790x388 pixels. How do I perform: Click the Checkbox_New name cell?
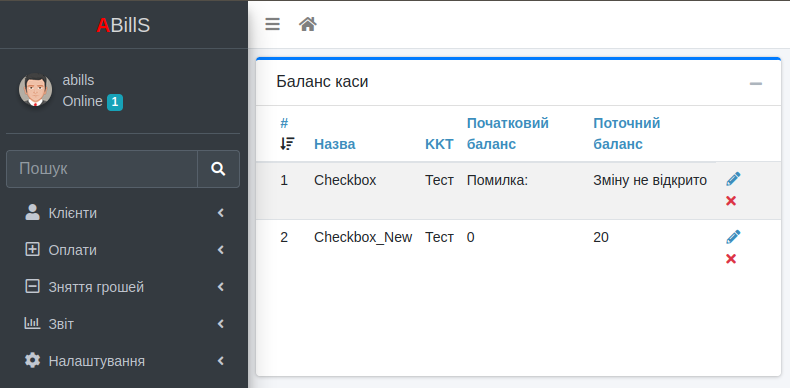(x=363, y=237)
